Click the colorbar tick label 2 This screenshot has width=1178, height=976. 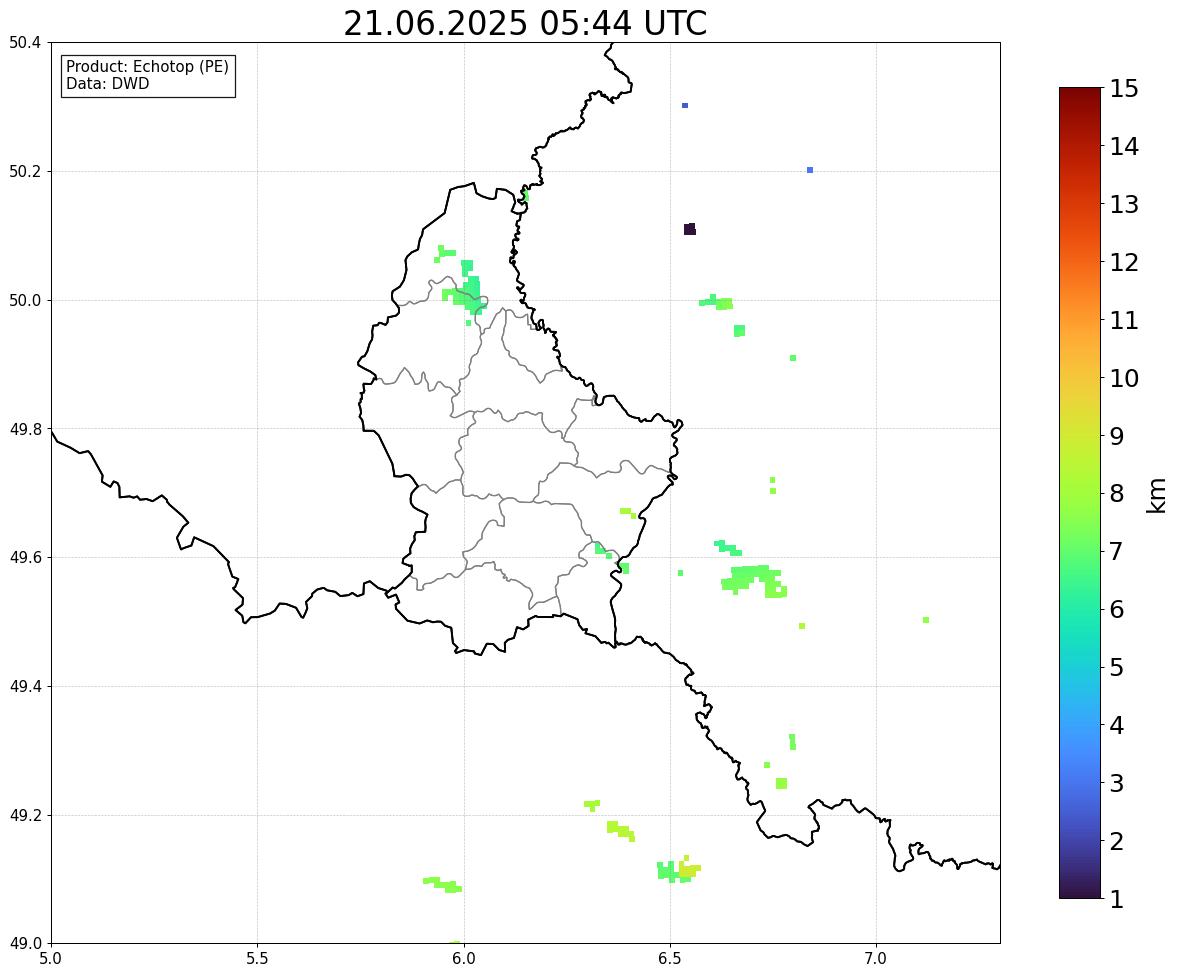(1116, 841)
